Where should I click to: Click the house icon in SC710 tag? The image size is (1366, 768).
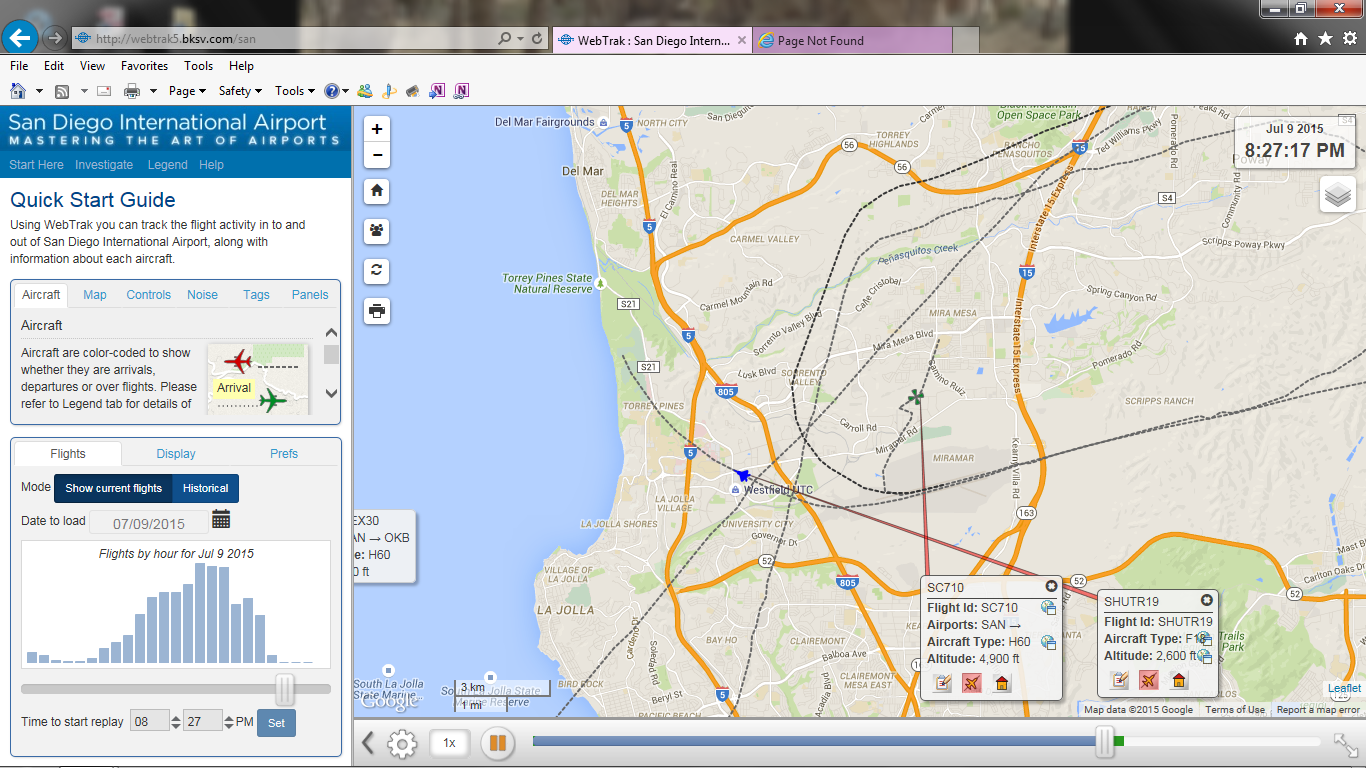click(x=1001, y=683)
